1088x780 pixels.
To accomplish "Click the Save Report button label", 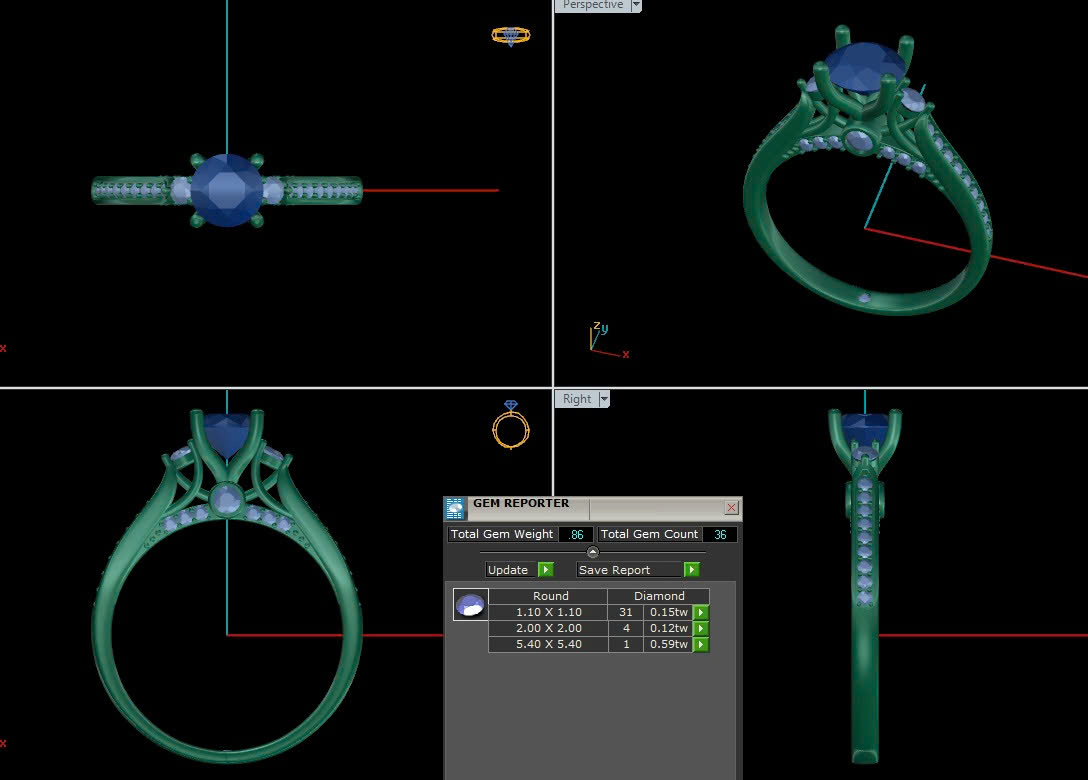I will 614,570.
